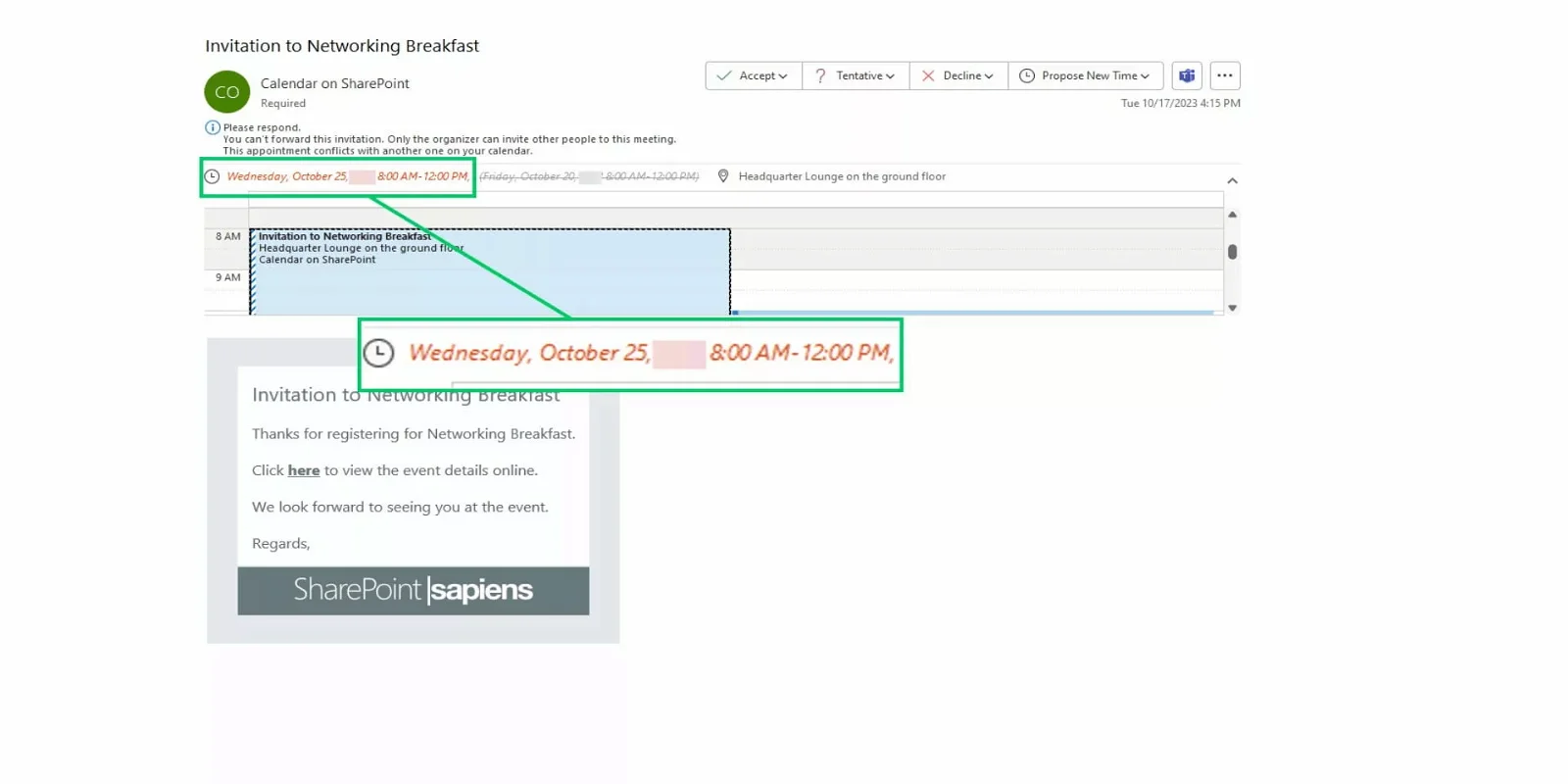Screen dimensions: 1568x784
Task: Click the Tentative button
Action: [856, 75]
